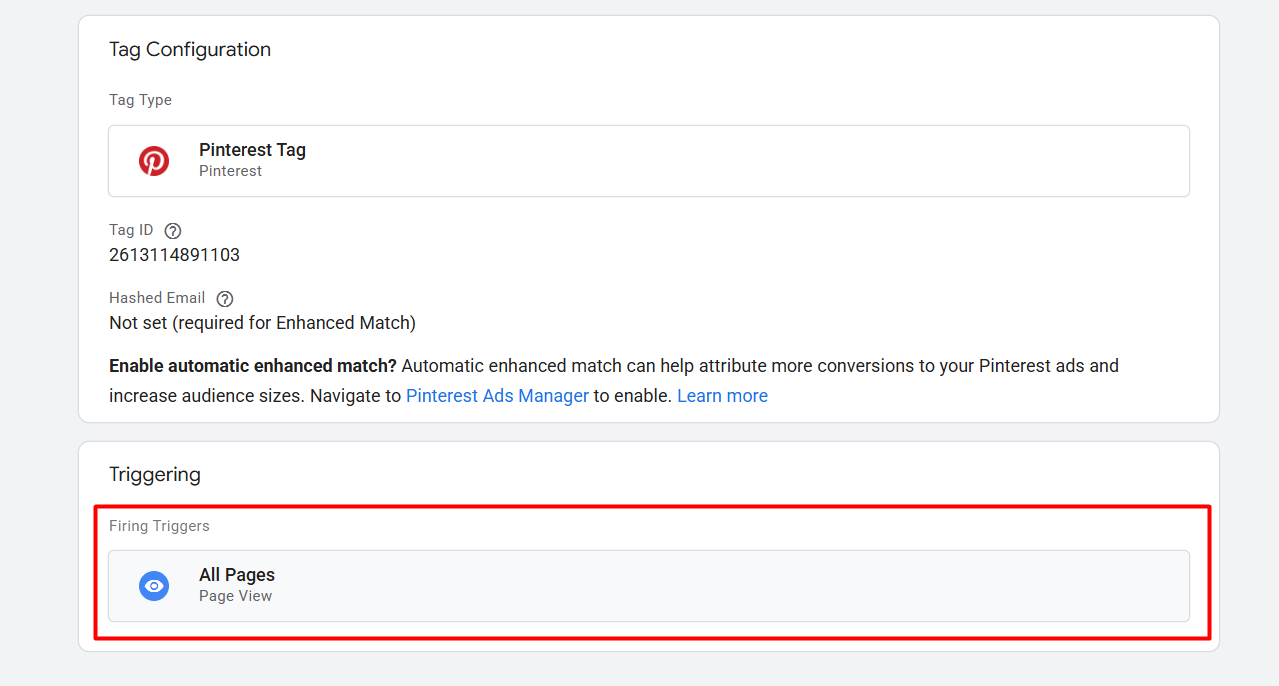The width and height of the screenshot is (1279, 686).
Task: Select the Pinterest Tag type card
Action: [x=648, y=161]
